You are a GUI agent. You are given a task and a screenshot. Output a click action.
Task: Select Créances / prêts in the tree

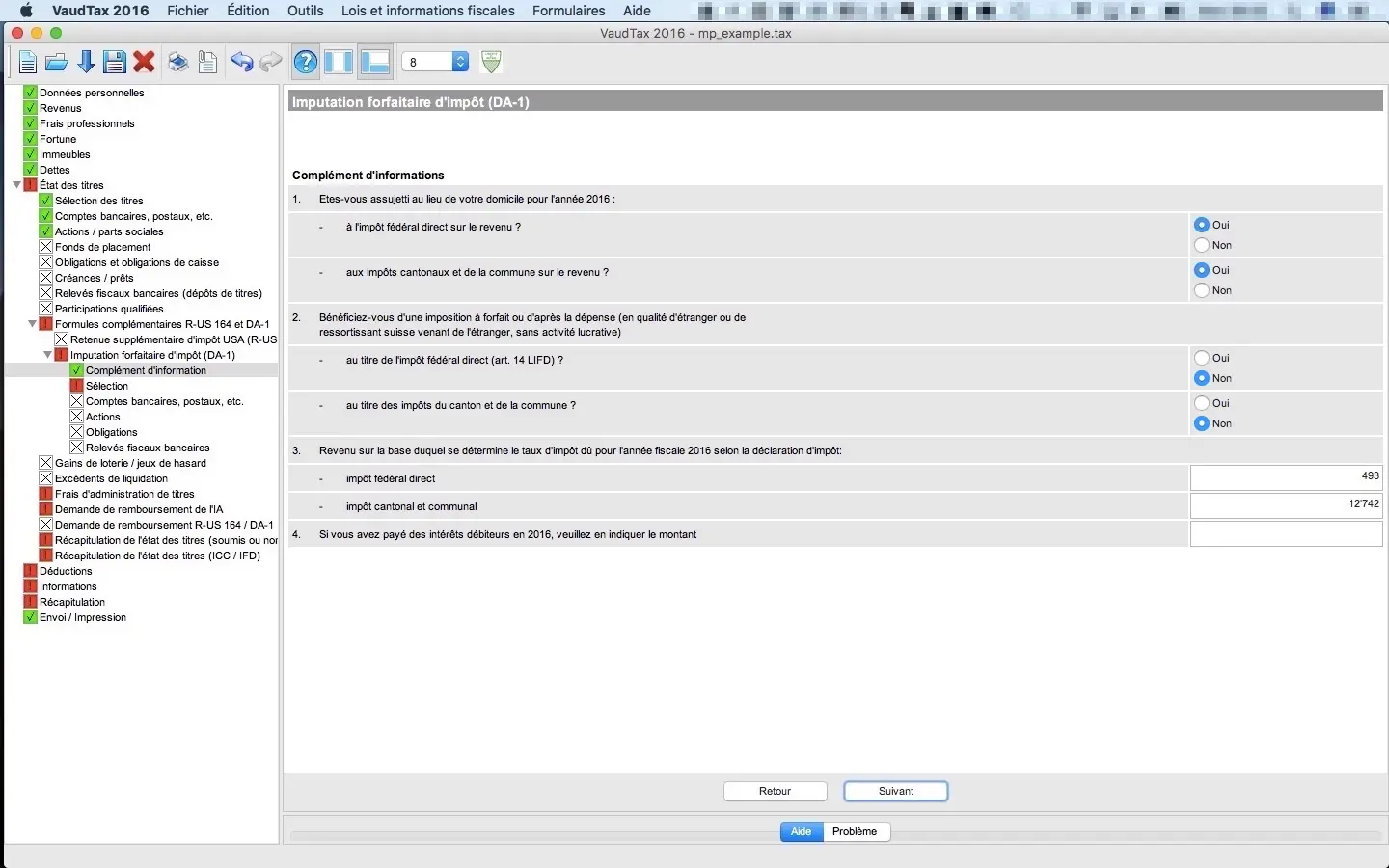click(95, 278)
